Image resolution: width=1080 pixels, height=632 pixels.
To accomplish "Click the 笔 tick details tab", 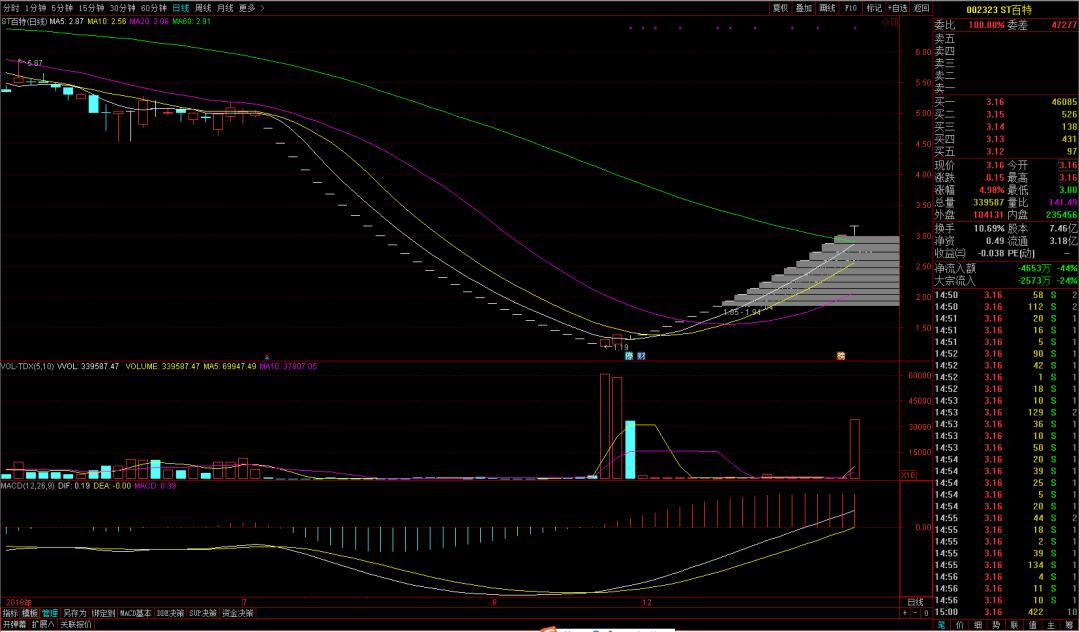I will pyautogui.click(x=941, y=624).
